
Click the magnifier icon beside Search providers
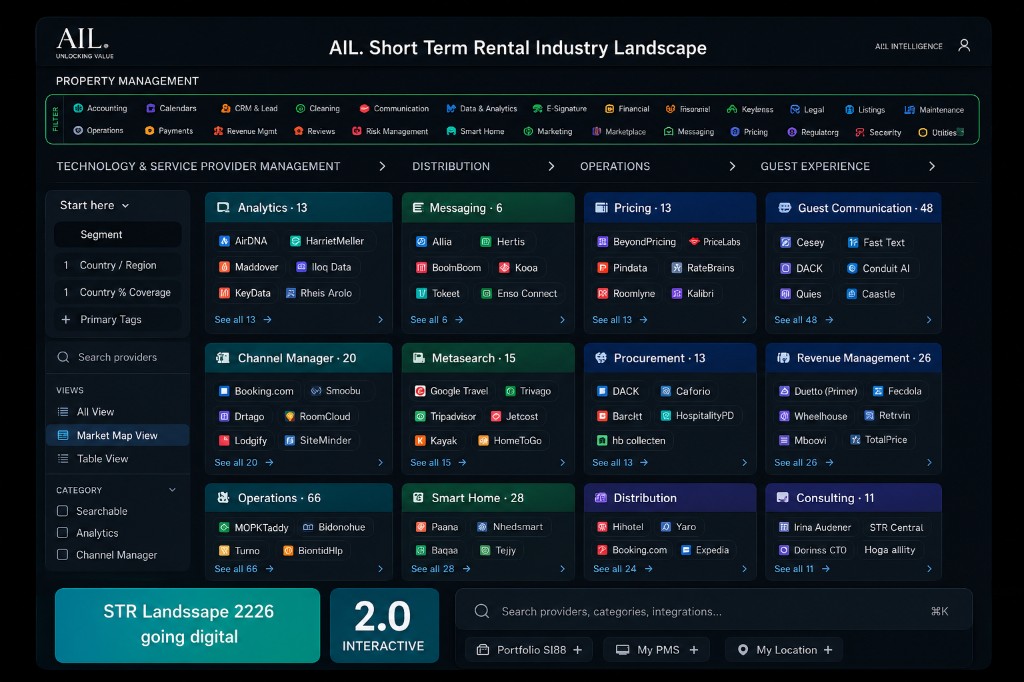(63, 357)
